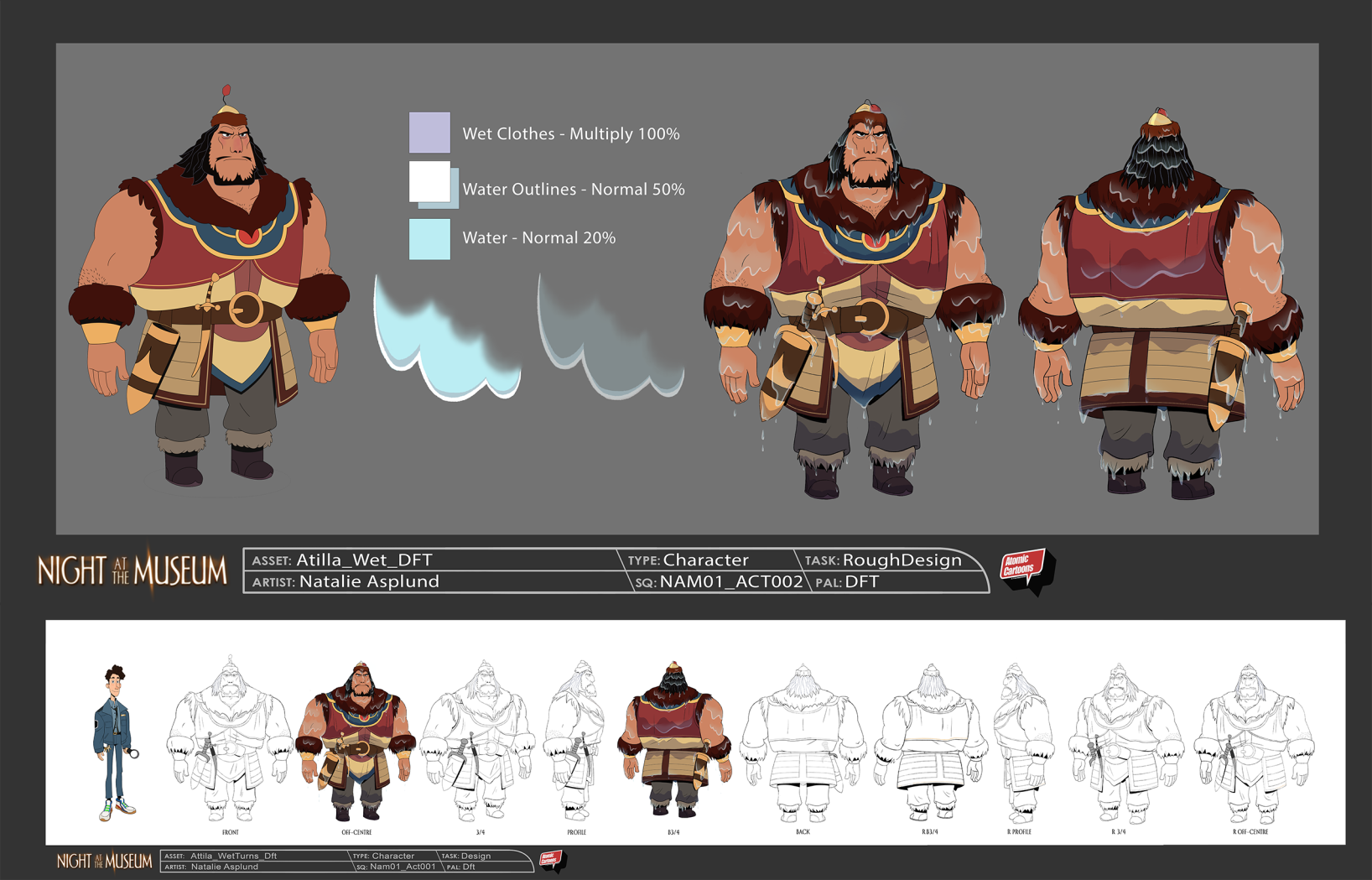
Task: Click the 'Water - Normal 20%' label
Action: pos(539,238)
